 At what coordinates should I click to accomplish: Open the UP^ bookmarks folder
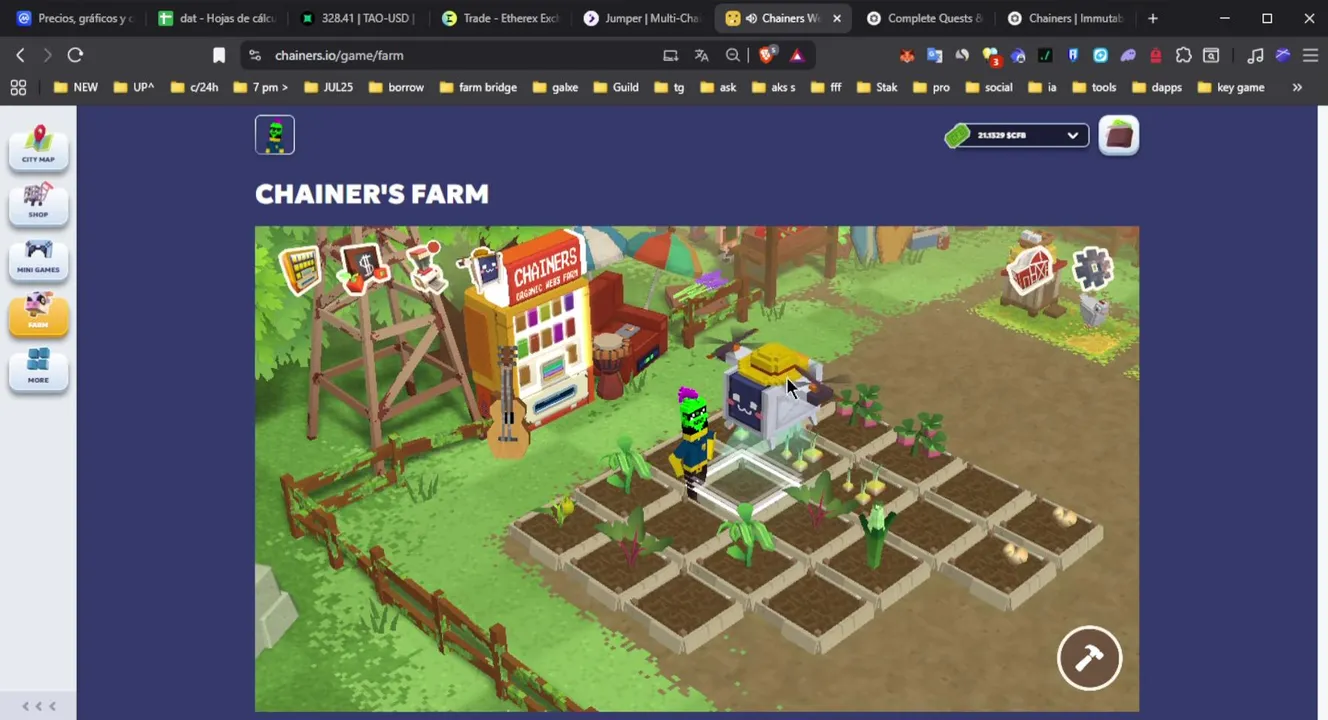pyautogui.click(x=134, y=87)
